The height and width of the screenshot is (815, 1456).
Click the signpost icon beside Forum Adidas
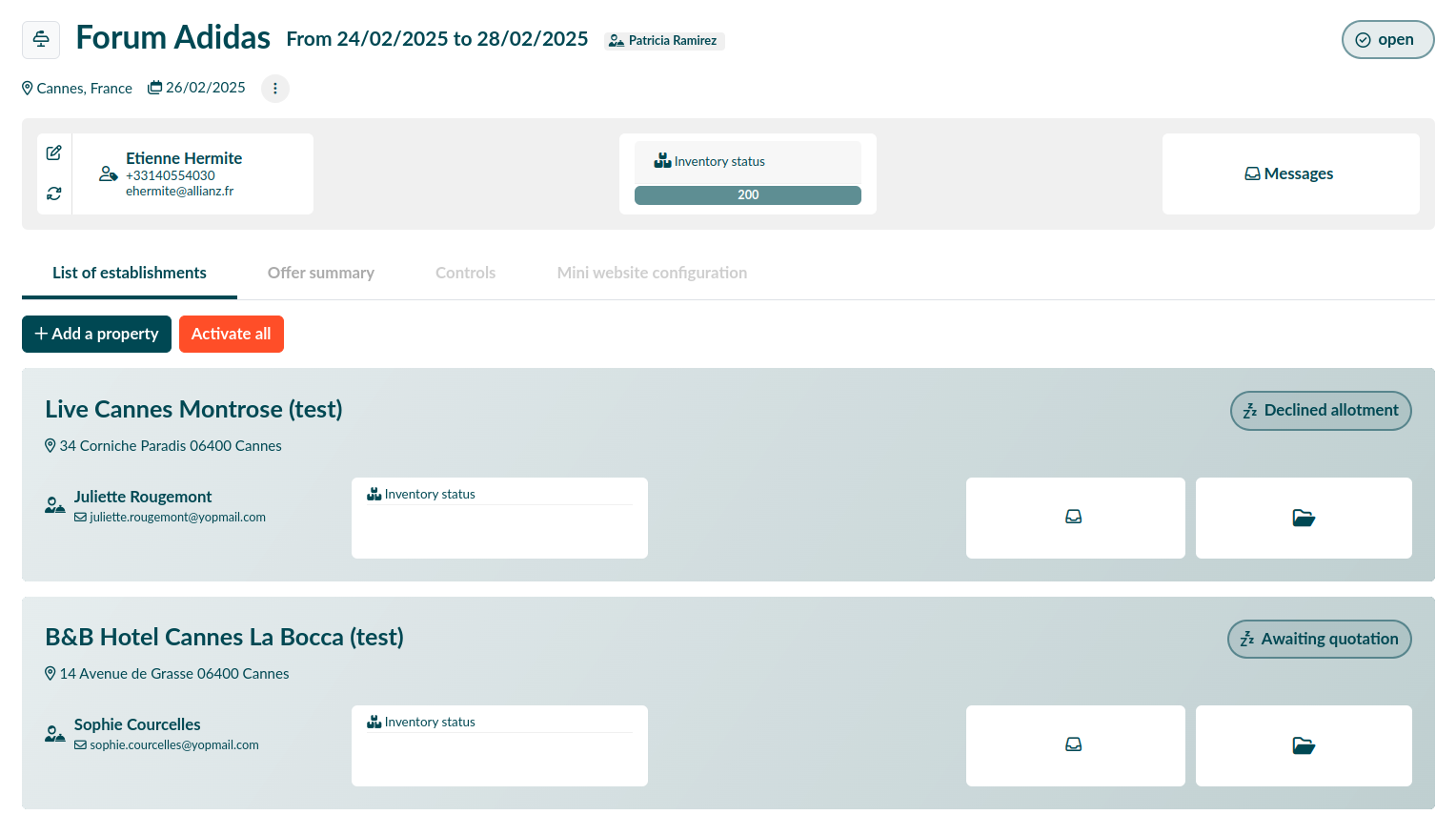(x=41, y=40)
